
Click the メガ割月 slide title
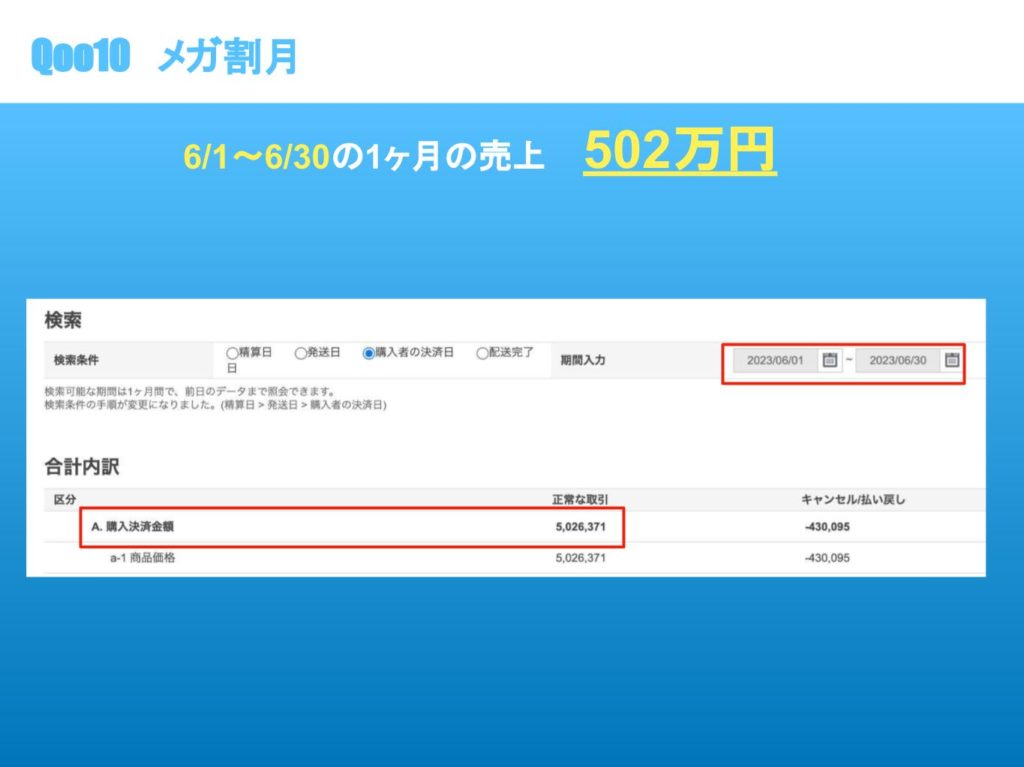click(227, 57)
